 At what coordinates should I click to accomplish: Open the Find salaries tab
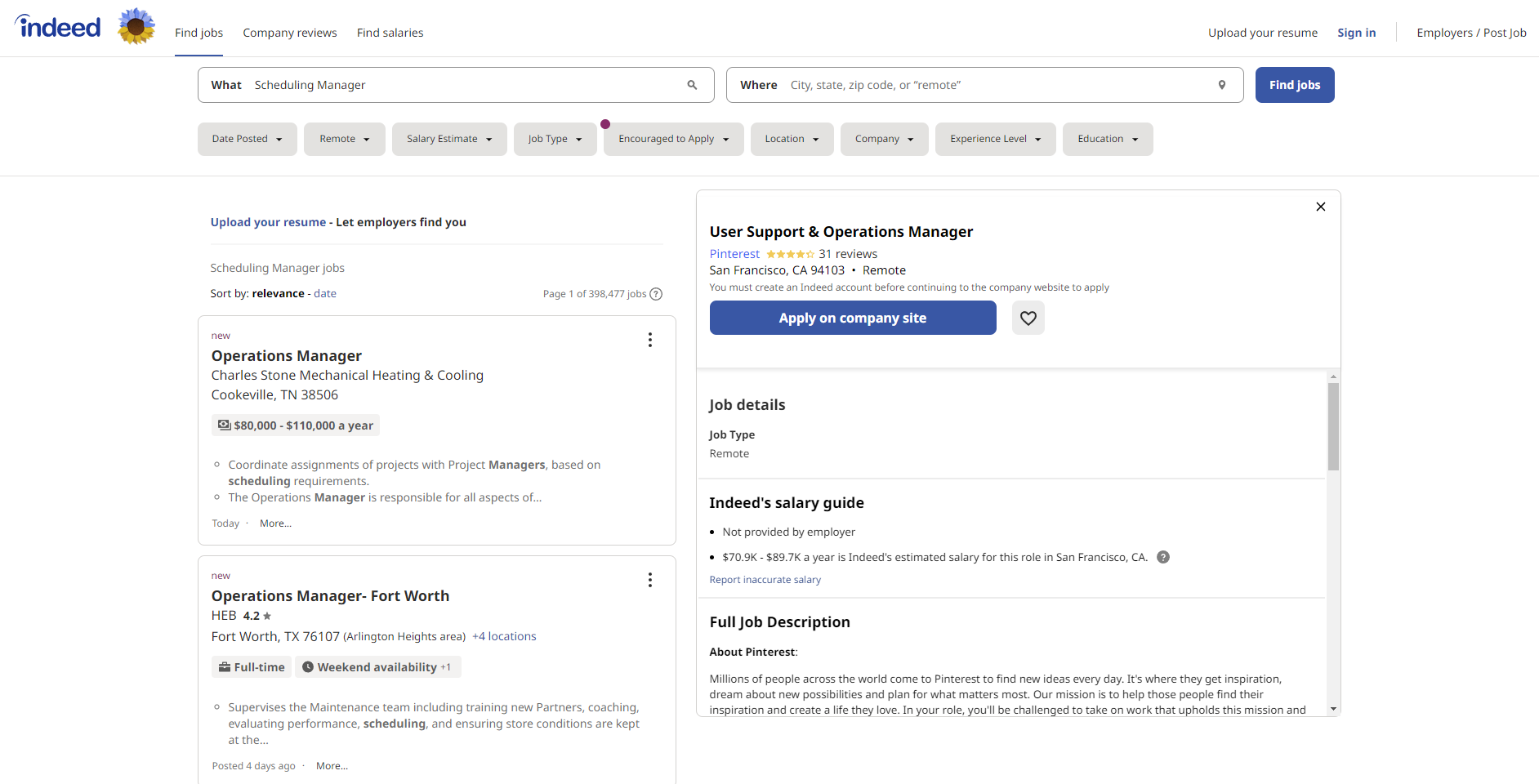(x=390, y=33)
